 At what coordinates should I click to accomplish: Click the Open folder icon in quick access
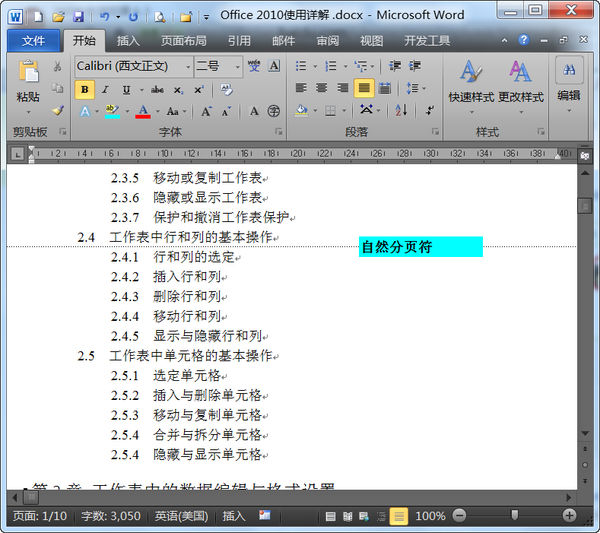click(59, 17)
